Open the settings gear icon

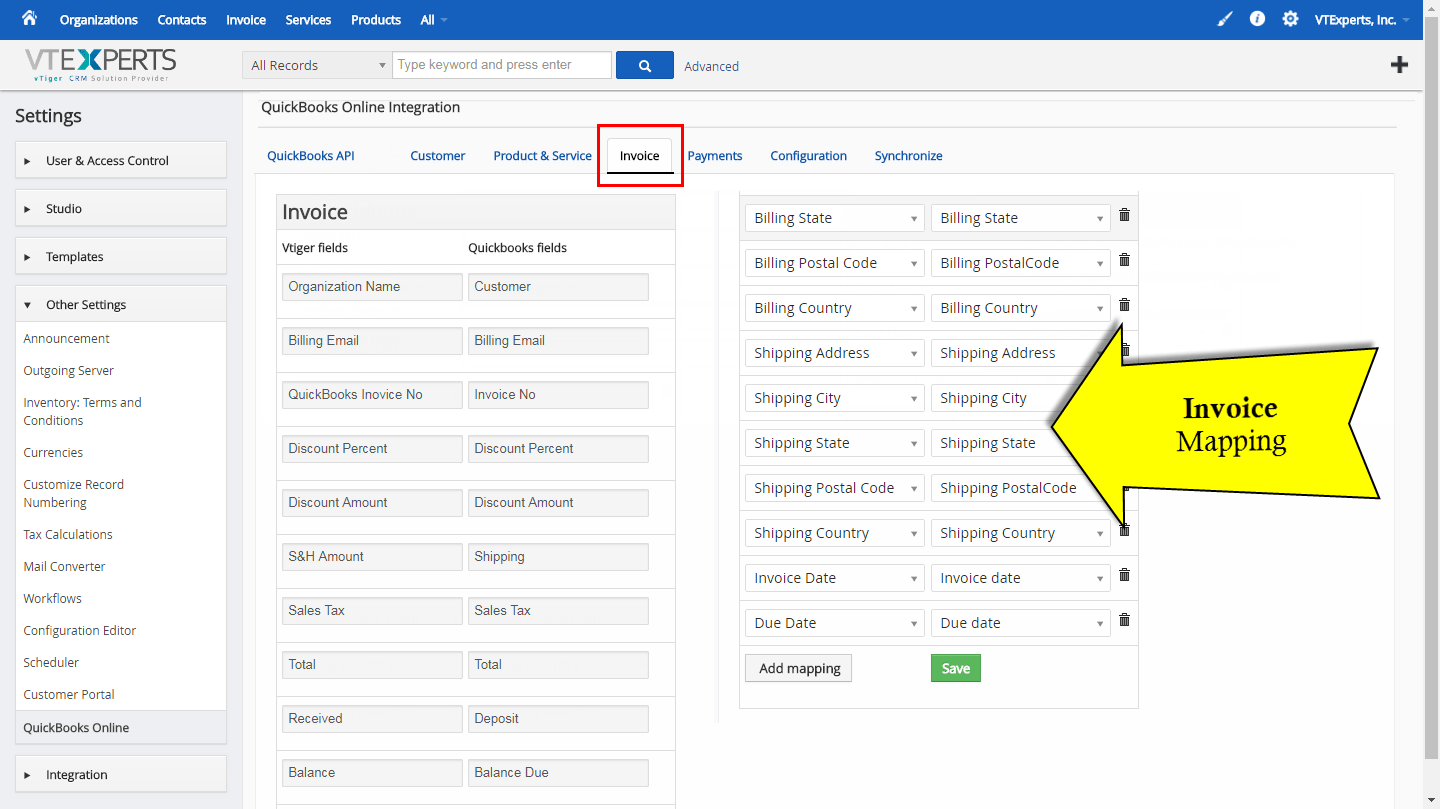[1290, 18]
